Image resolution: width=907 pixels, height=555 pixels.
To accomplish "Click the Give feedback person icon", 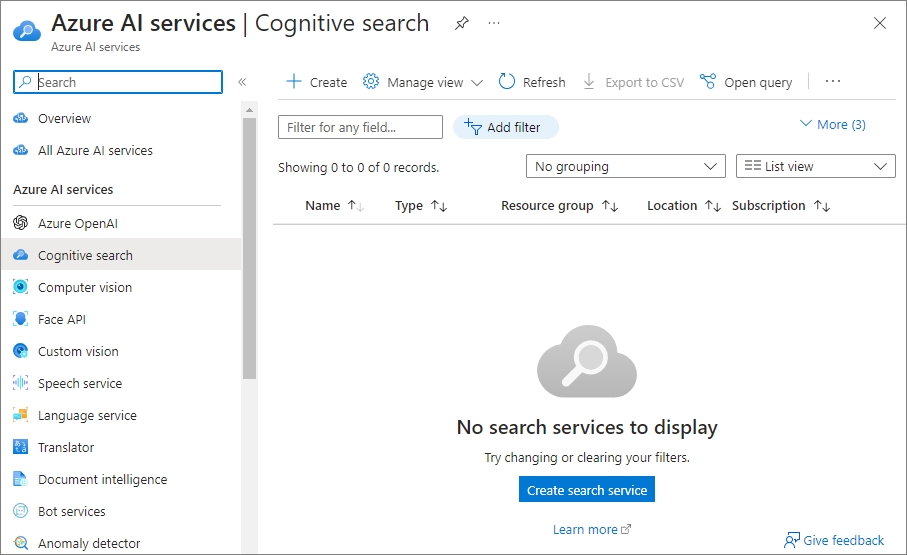I will pyautogui.click(x=792, y=540).
